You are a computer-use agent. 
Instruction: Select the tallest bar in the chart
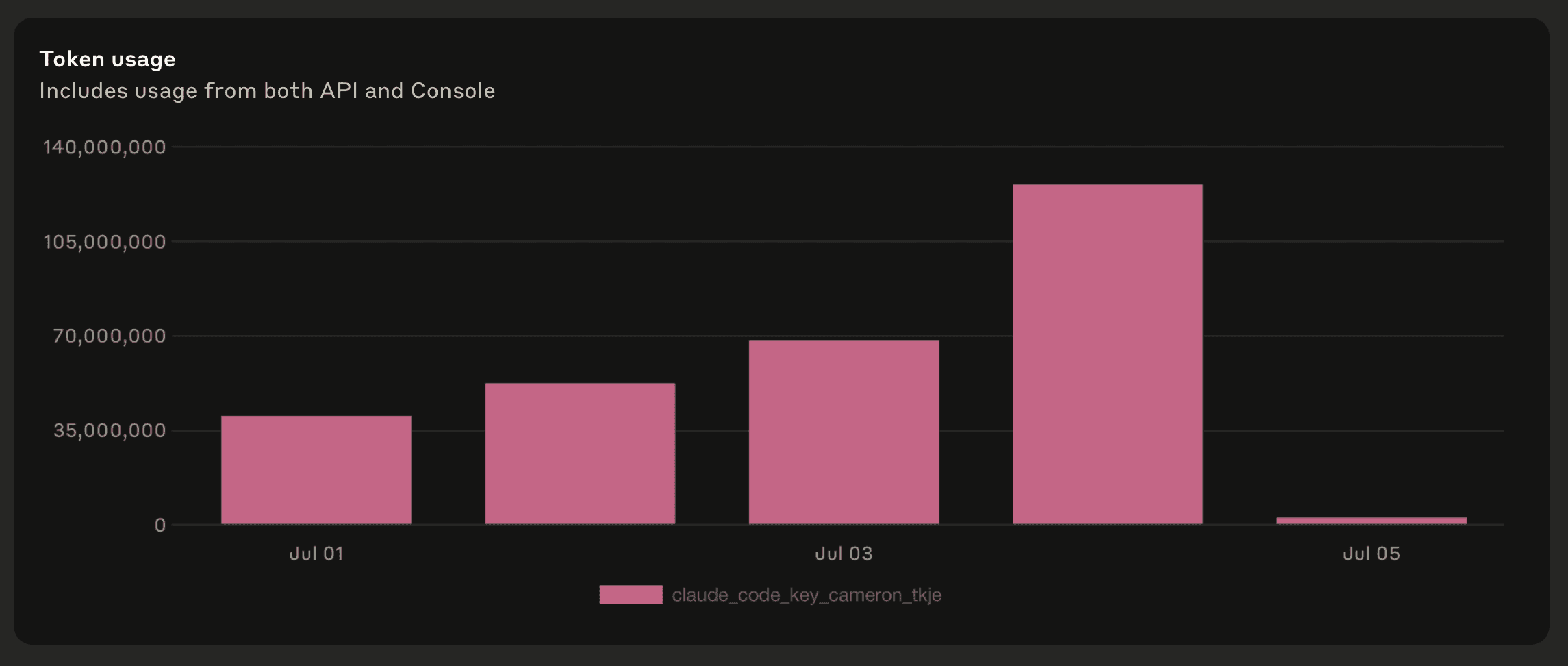coord(1107,354)
